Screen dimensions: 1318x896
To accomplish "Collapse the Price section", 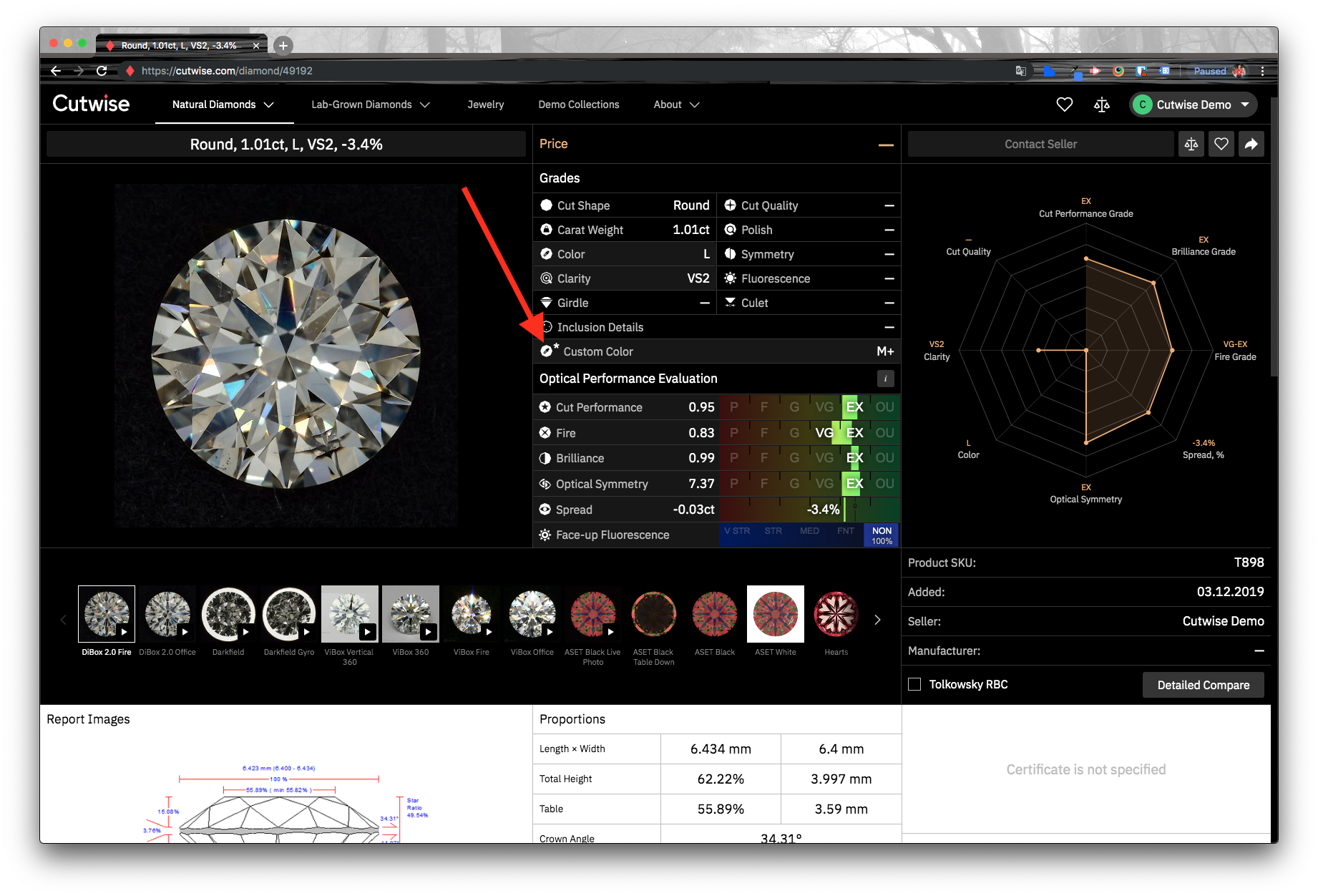I will pyautogui.click(x=886, y=145).
